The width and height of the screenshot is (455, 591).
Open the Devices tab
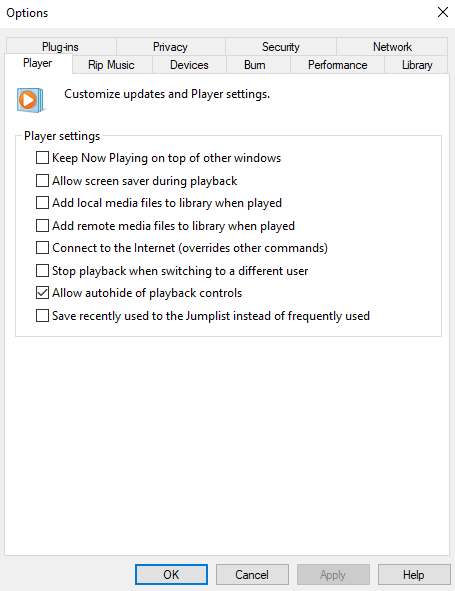189,65
